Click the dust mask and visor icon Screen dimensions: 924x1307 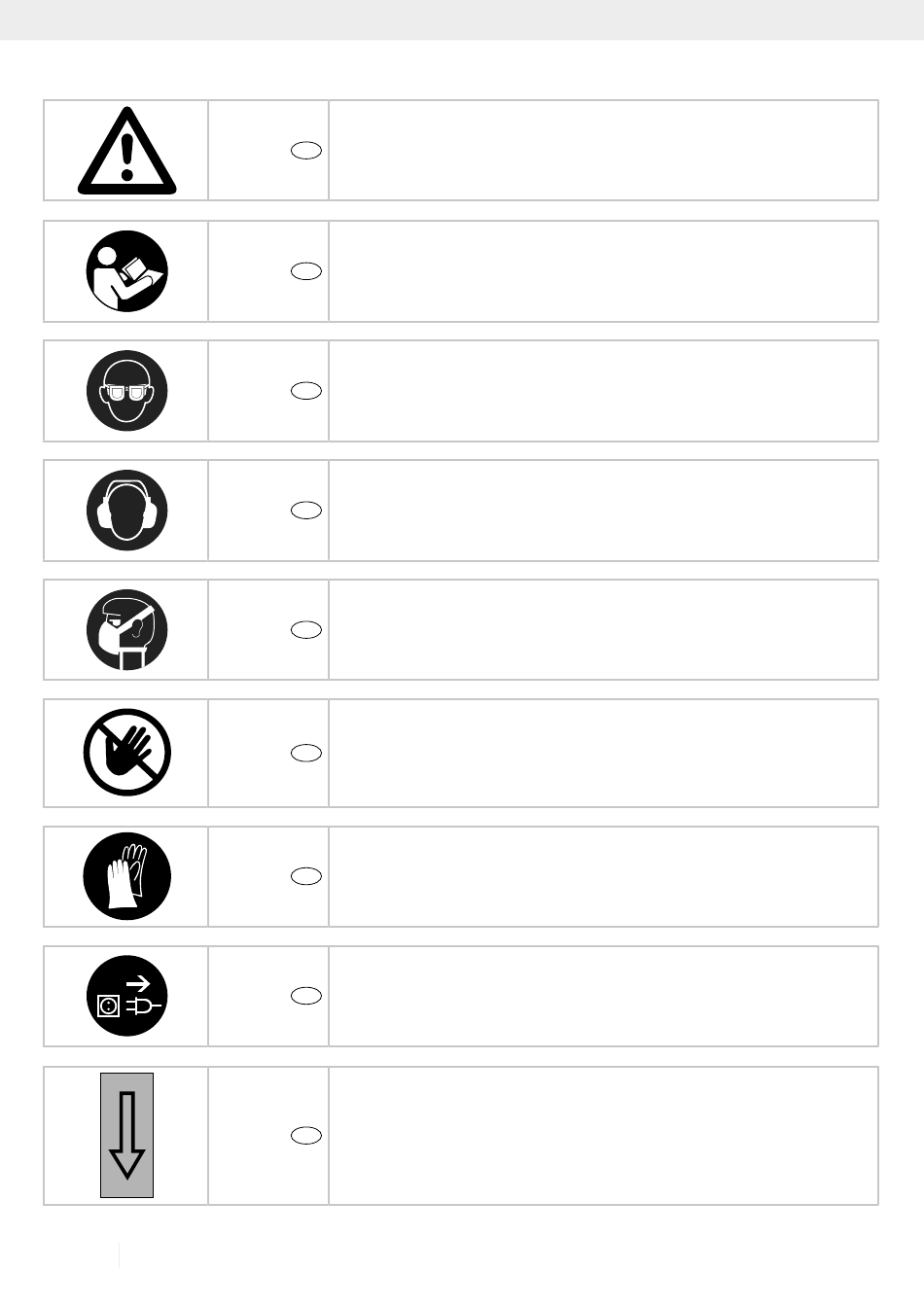click(x=127, y=630)
